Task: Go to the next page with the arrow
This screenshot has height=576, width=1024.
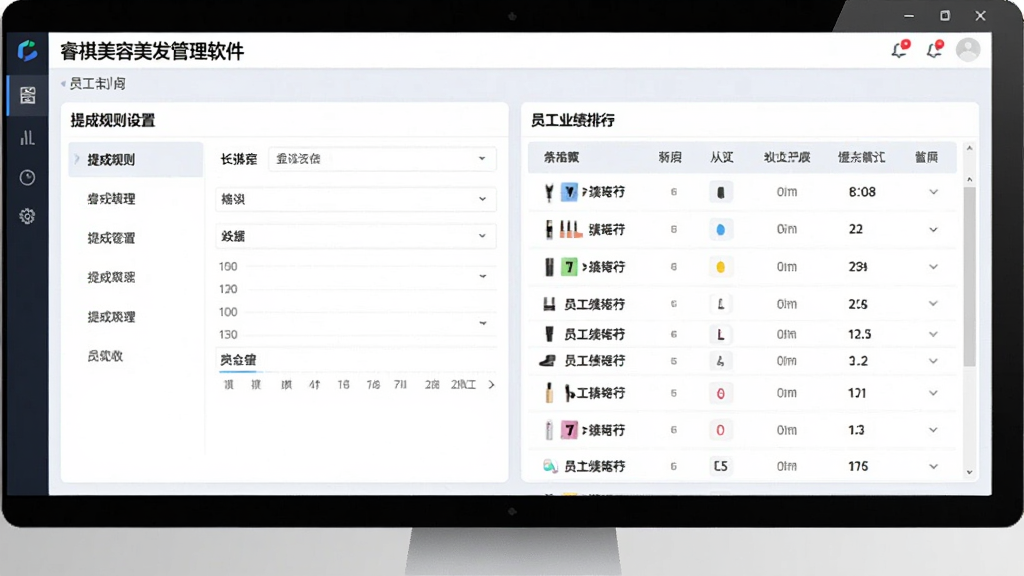Action: click(x=492, y=385)
